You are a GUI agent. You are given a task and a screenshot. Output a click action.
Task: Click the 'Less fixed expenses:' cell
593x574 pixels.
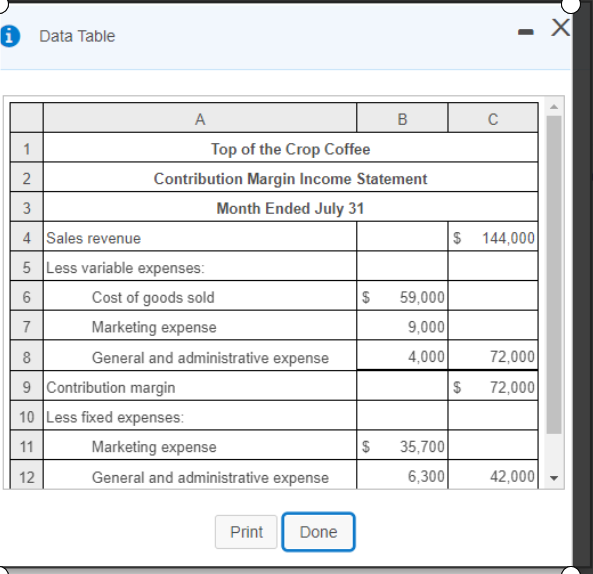point(200,416)
